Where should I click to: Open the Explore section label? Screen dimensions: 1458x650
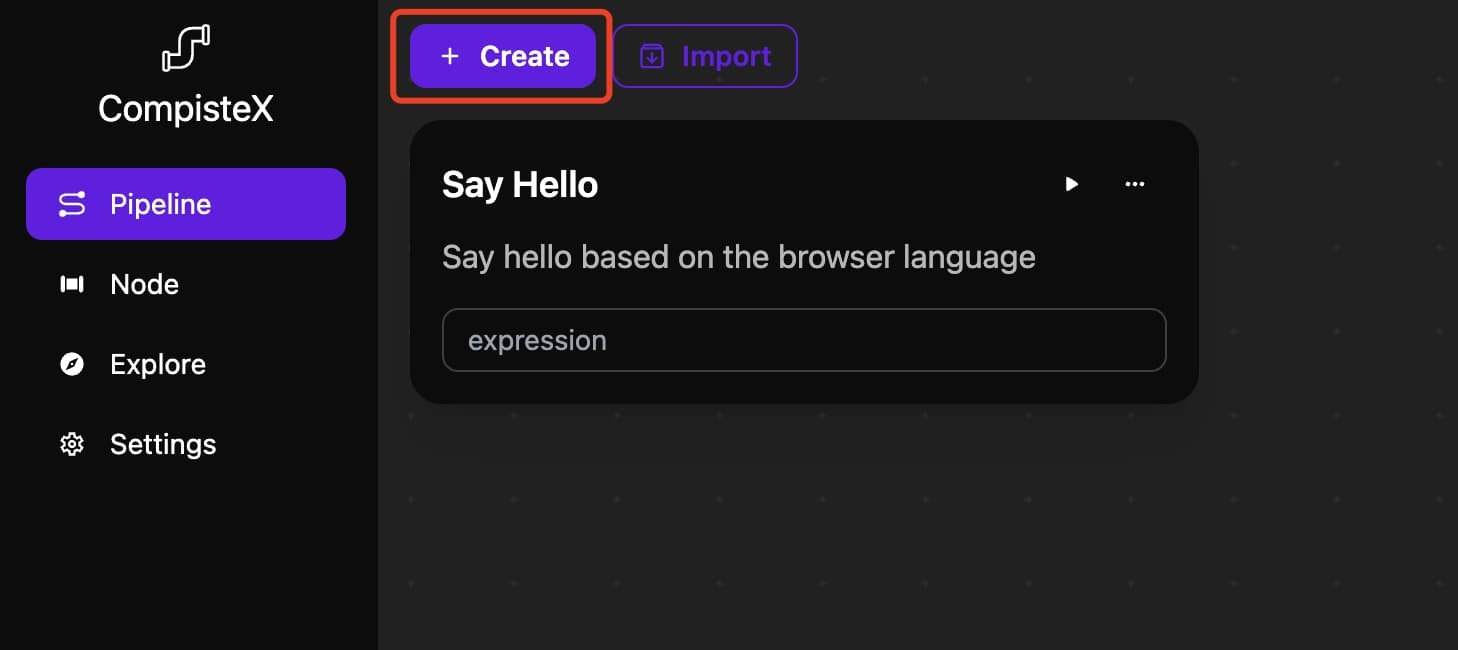click(158, 364)
